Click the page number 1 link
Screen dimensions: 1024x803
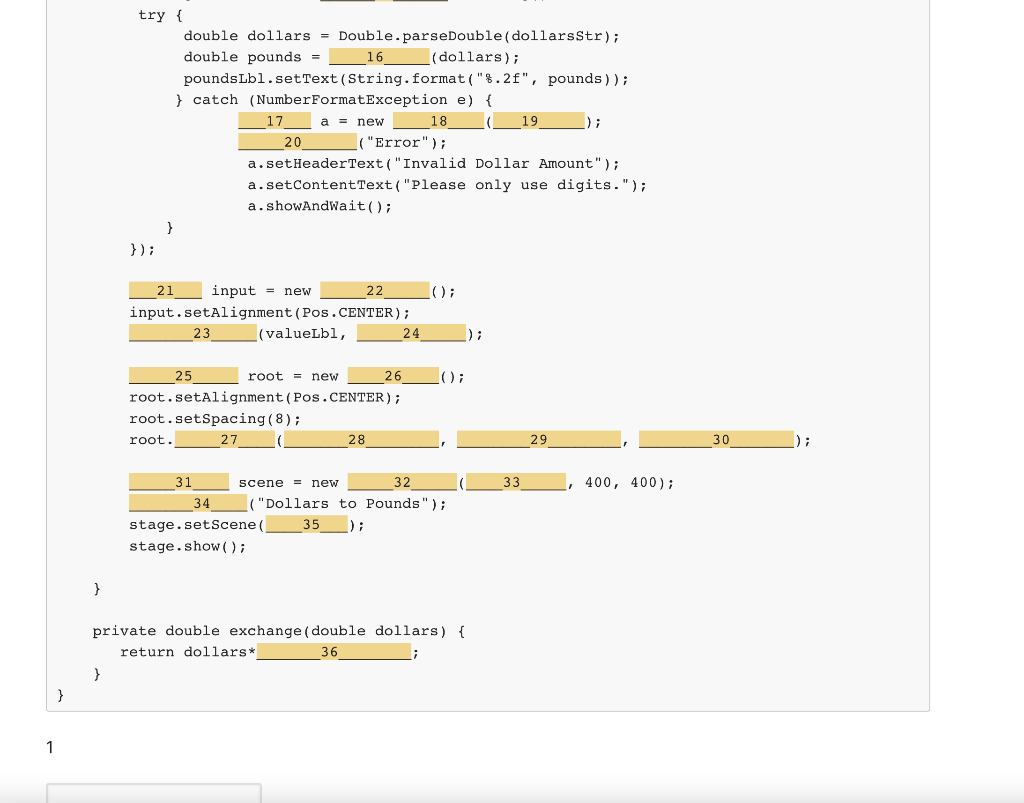coord(50,747)
